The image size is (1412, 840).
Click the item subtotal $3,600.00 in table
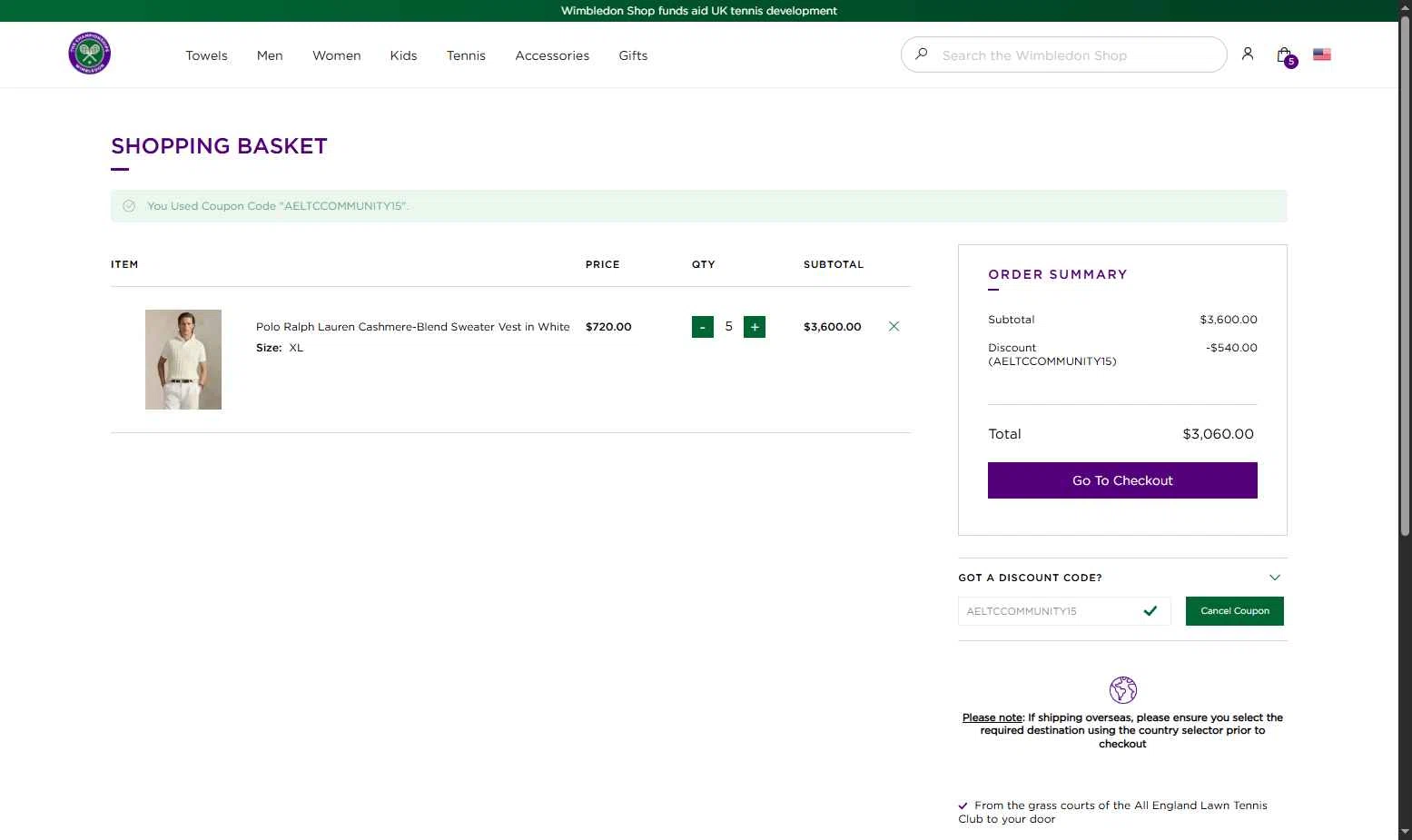point(832,327)
